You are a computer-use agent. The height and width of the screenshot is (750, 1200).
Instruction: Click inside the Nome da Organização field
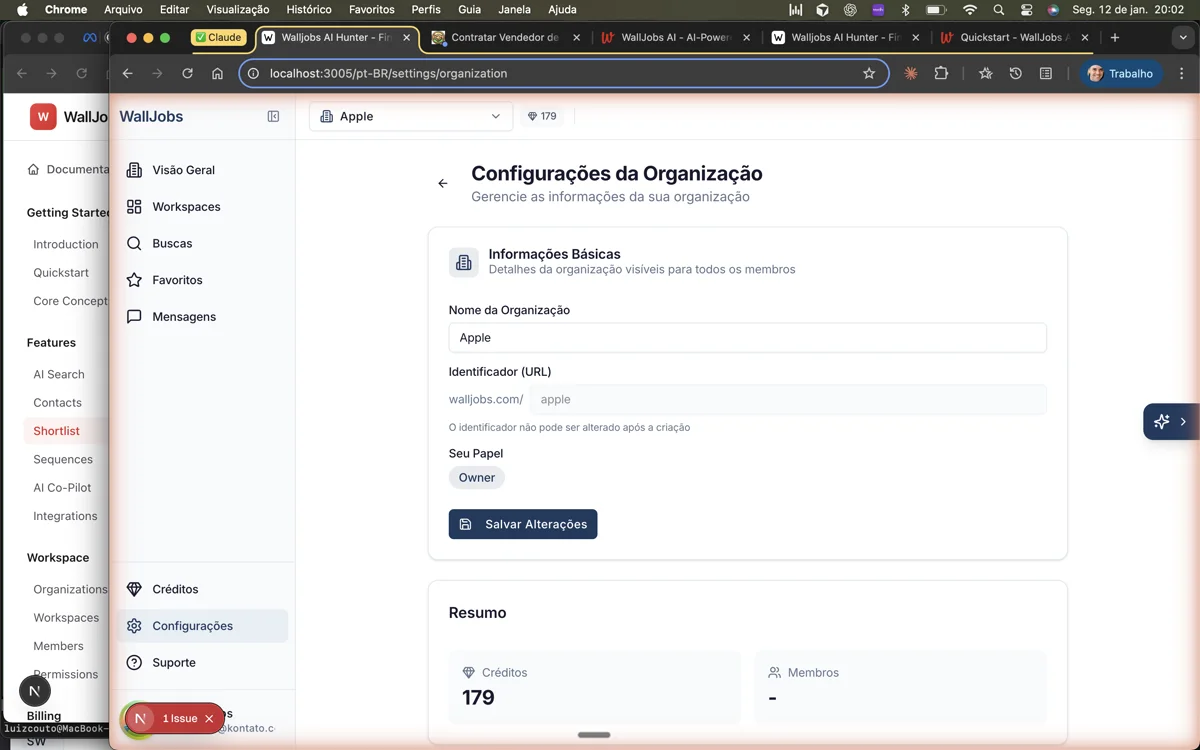coord(747,337)
